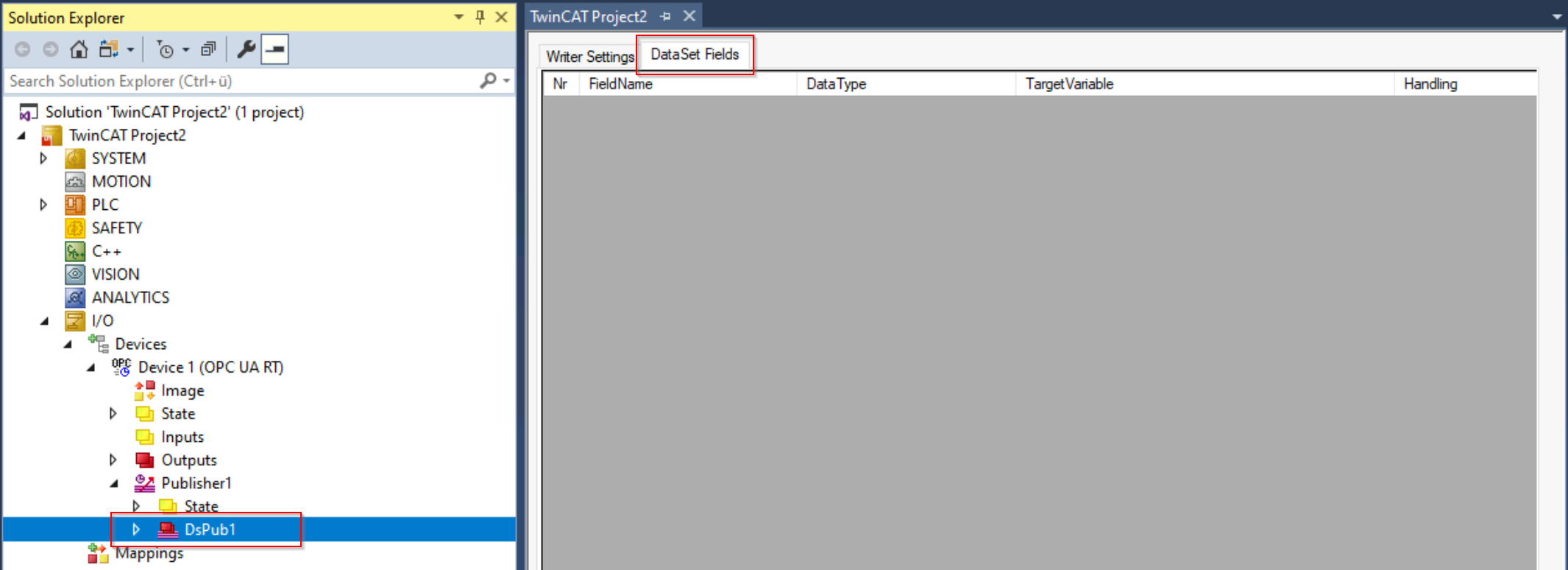Click the FieldName column header
The height and width of the screenshot is (570, 1568).
(688, 84)
